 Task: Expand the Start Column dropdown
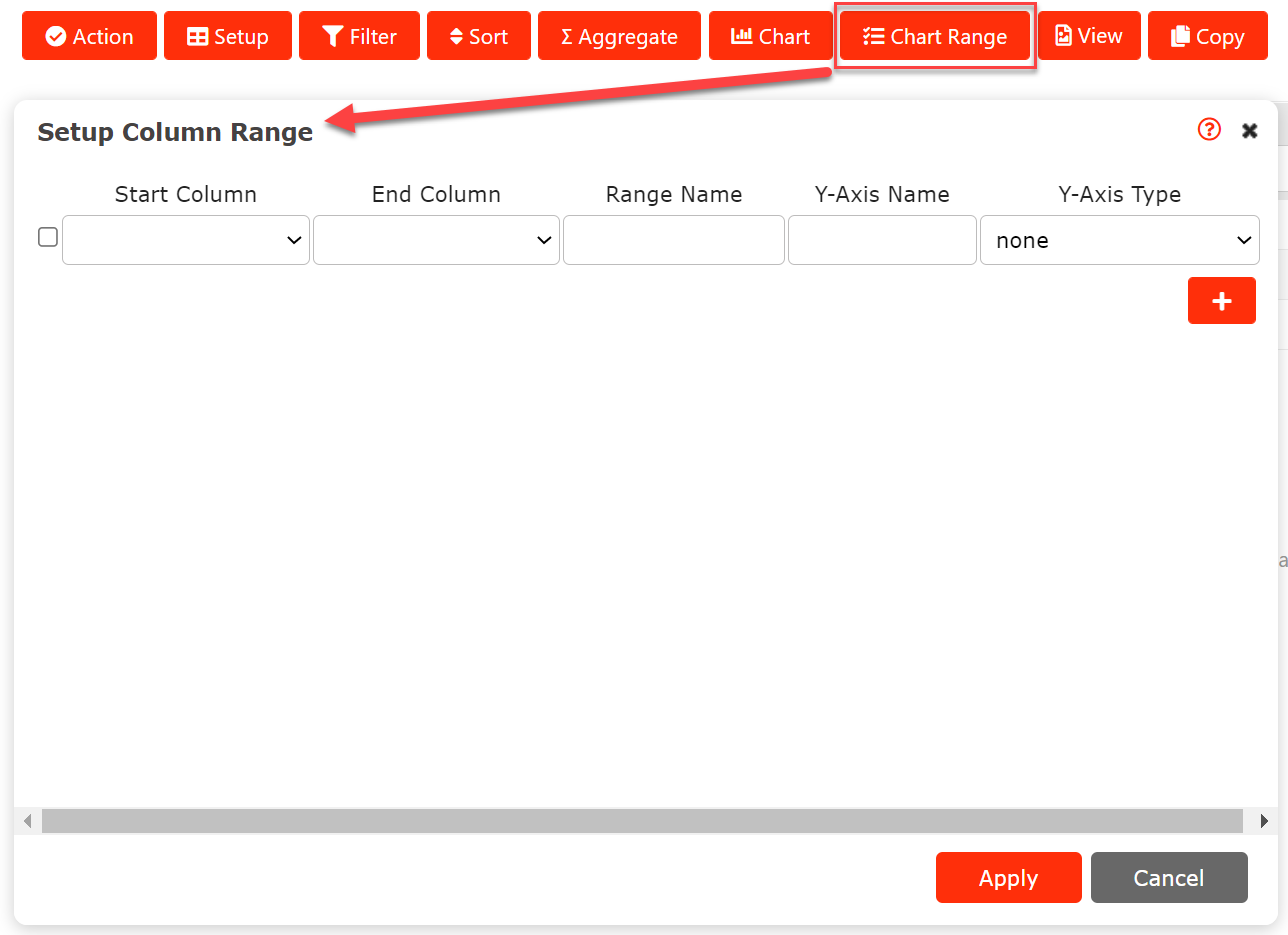click(x=186, y=240)
